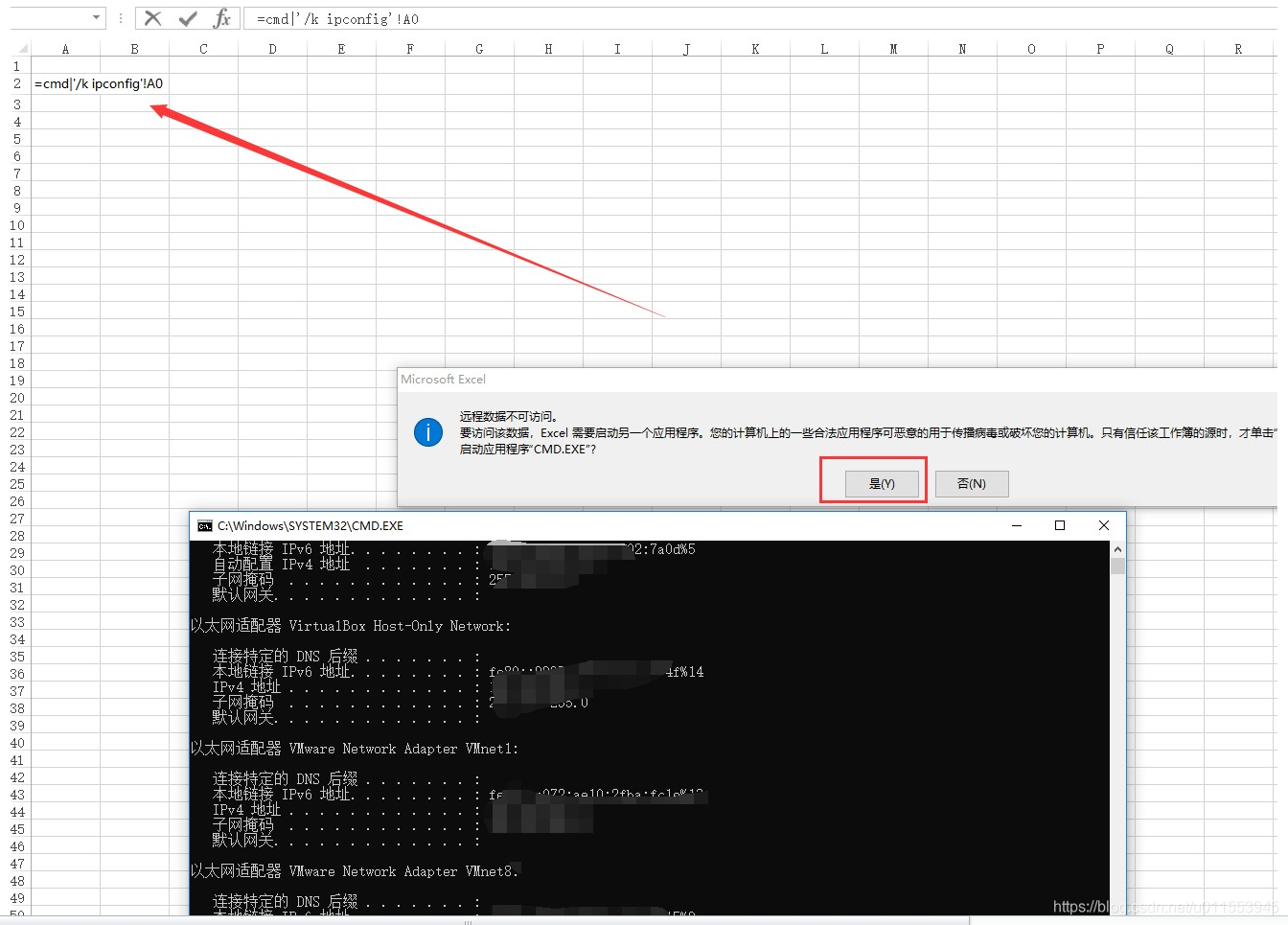The image size is (1288, 925).
Task: Click the C:\Windows\SYSTEM32\CMD.EXE title text
Action: pyautogui.click(x=310, y=525)
